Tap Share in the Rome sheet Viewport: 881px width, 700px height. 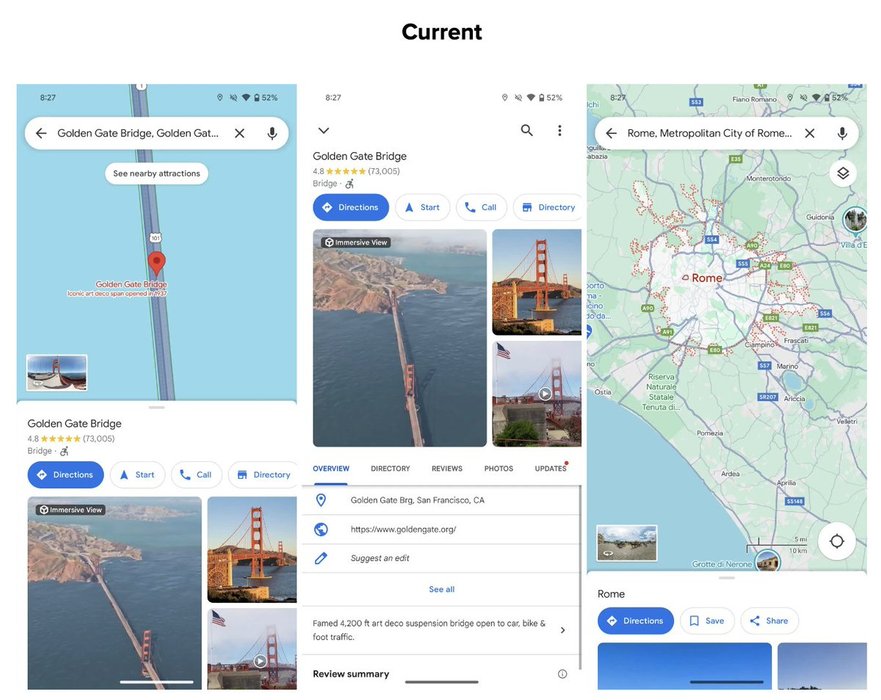pos(769,621)
